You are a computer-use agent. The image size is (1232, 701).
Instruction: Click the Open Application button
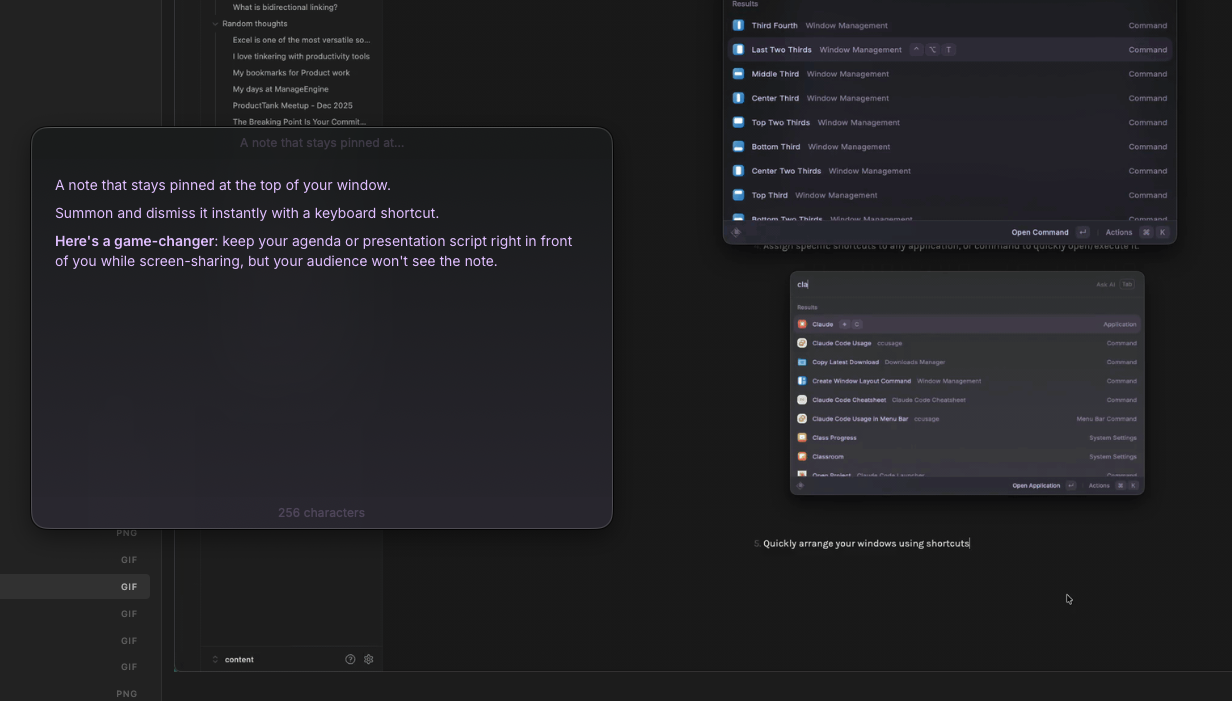(x=1036, y=486)
